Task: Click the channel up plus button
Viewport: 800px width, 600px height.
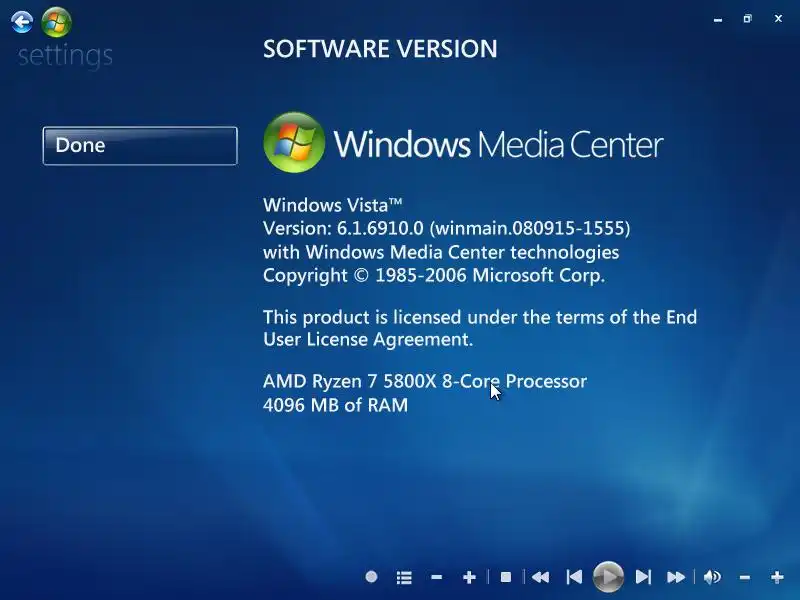Action: pos(469,577)
